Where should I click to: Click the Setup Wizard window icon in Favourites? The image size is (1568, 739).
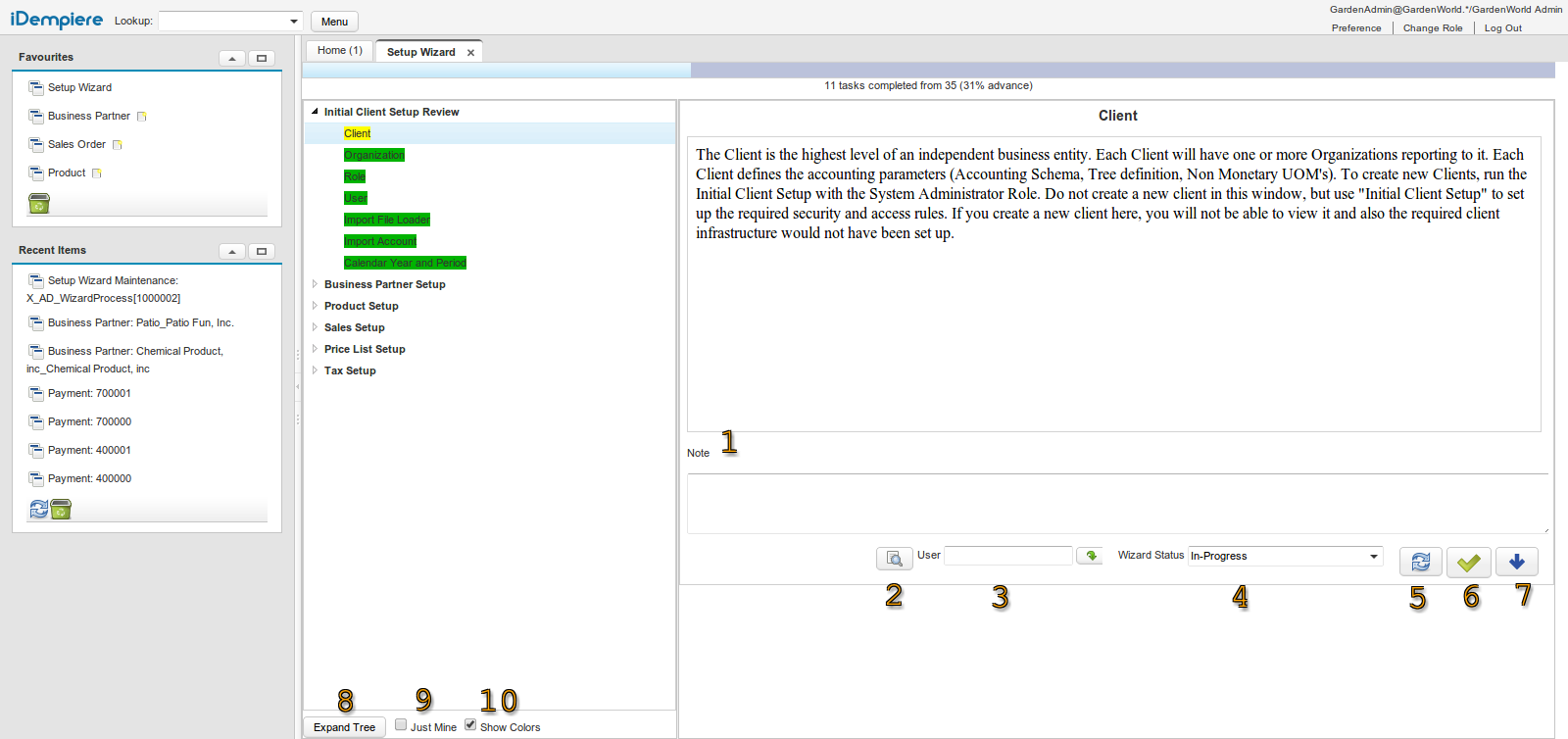[35, 88]
